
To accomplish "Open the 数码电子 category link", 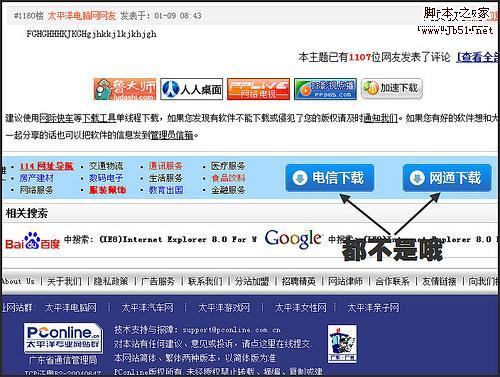I will 106,178.
